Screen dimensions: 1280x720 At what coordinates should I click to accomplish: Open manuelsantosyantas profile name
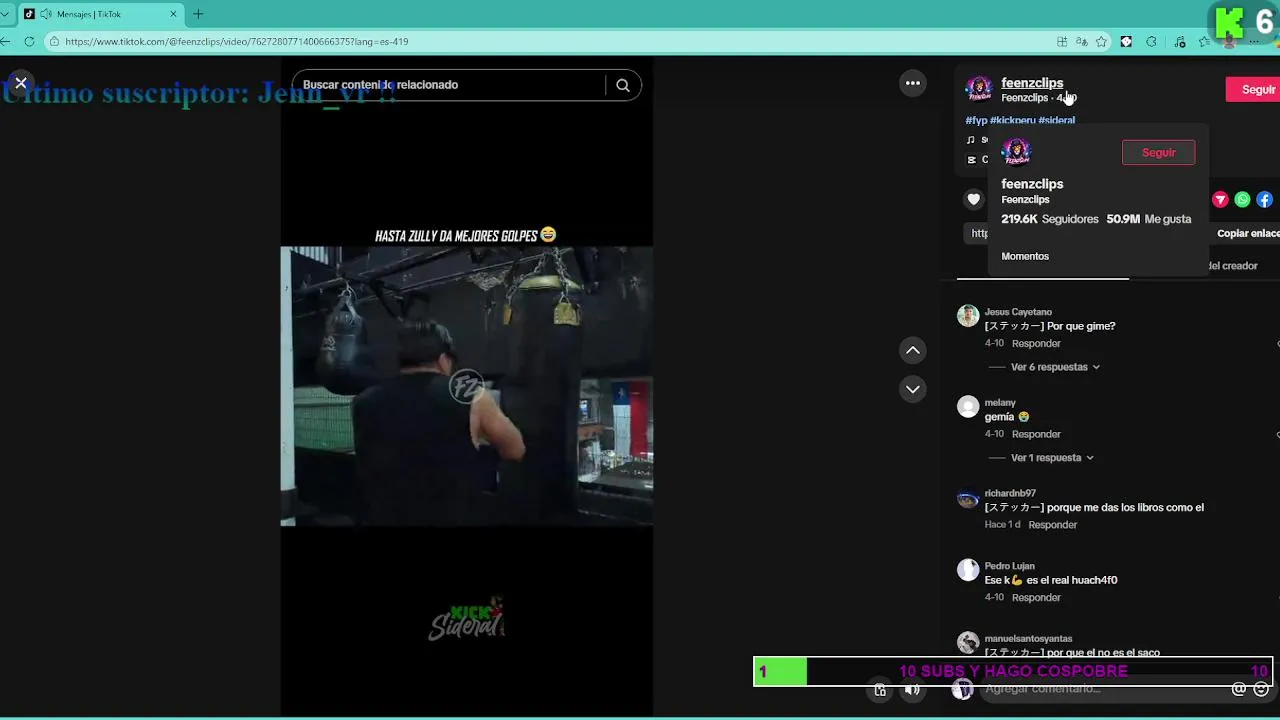(x=1028, y=639)
